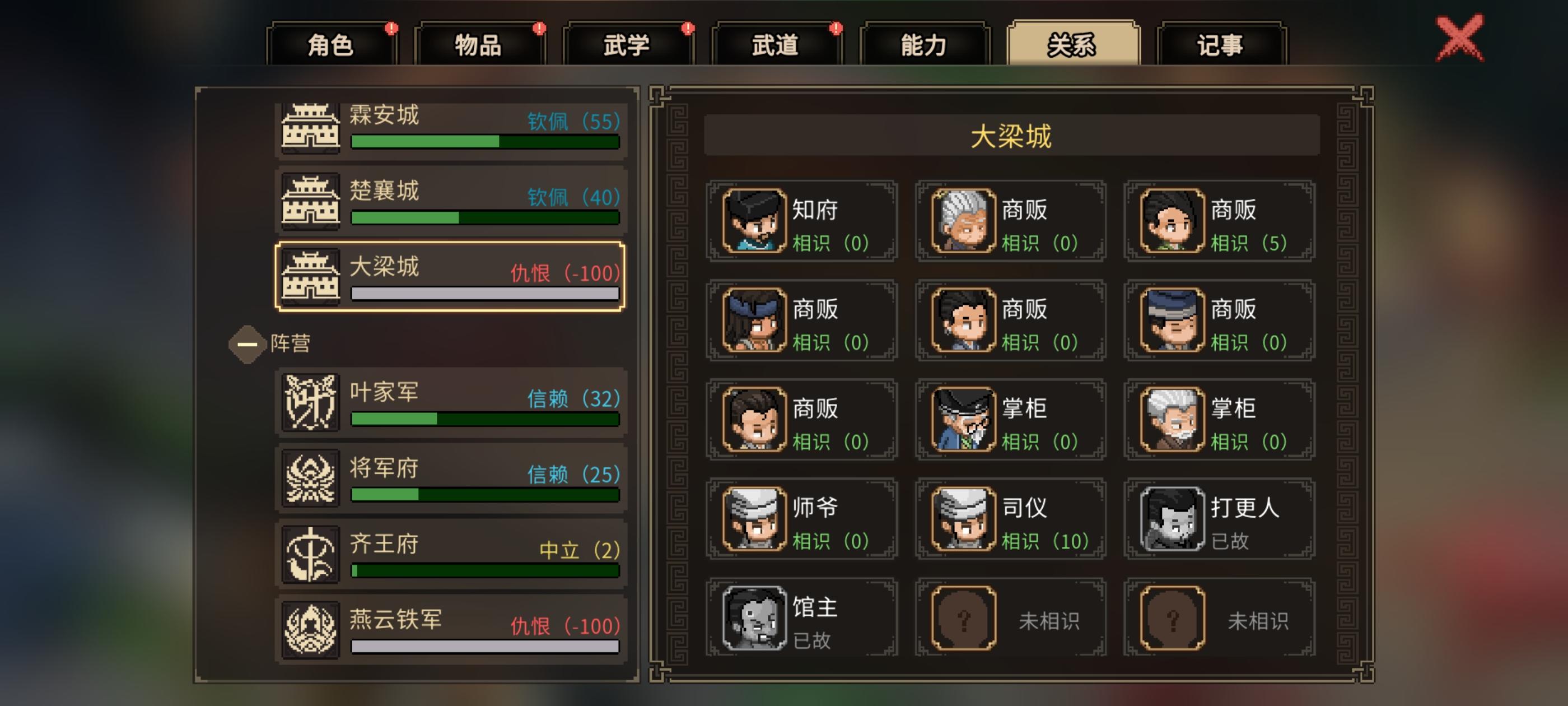Select the 叶家军 faction emblem icon
The height and width of the screenshot is (706, 1568).
[x=310, y=402]
